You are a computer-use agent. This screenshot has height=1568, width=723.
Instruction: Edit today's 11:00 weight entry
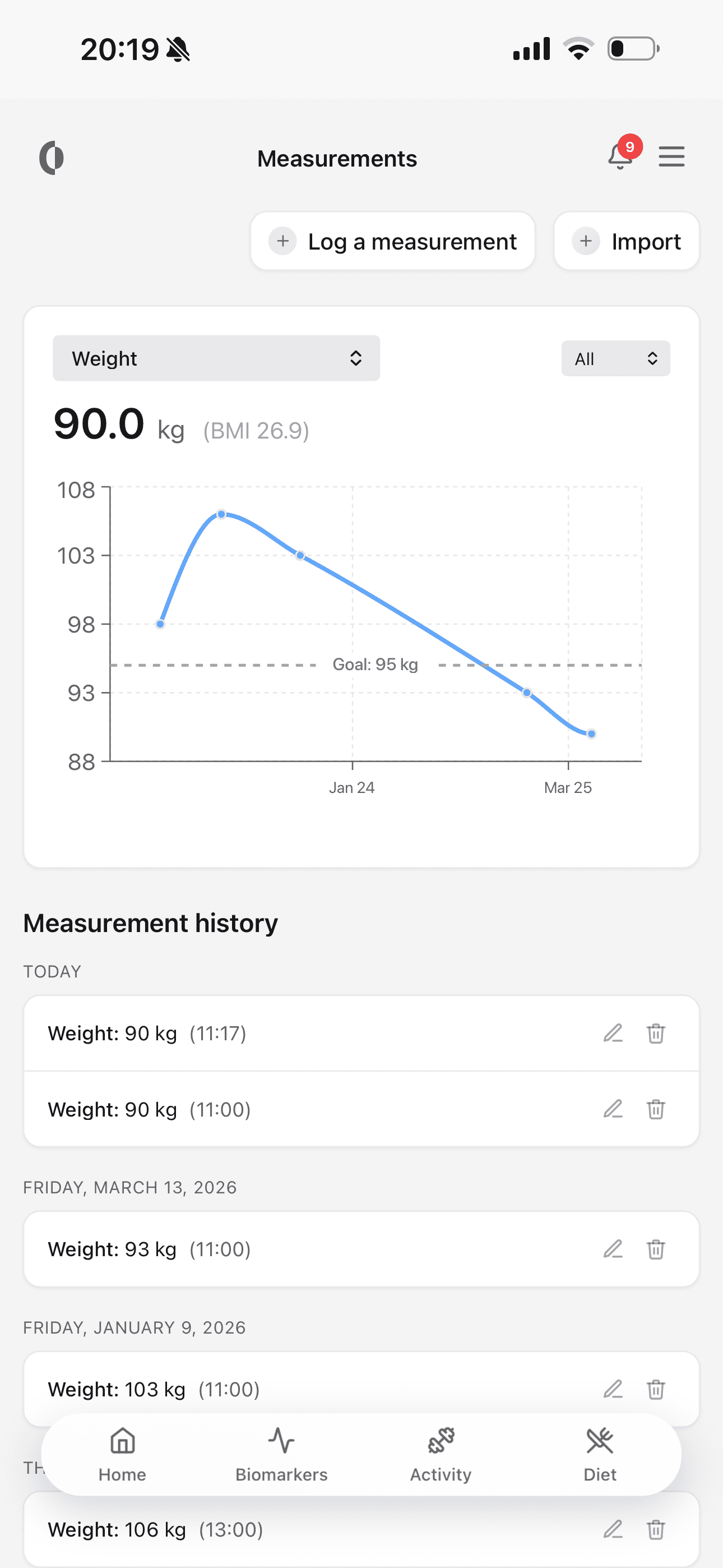point(613,1109)
